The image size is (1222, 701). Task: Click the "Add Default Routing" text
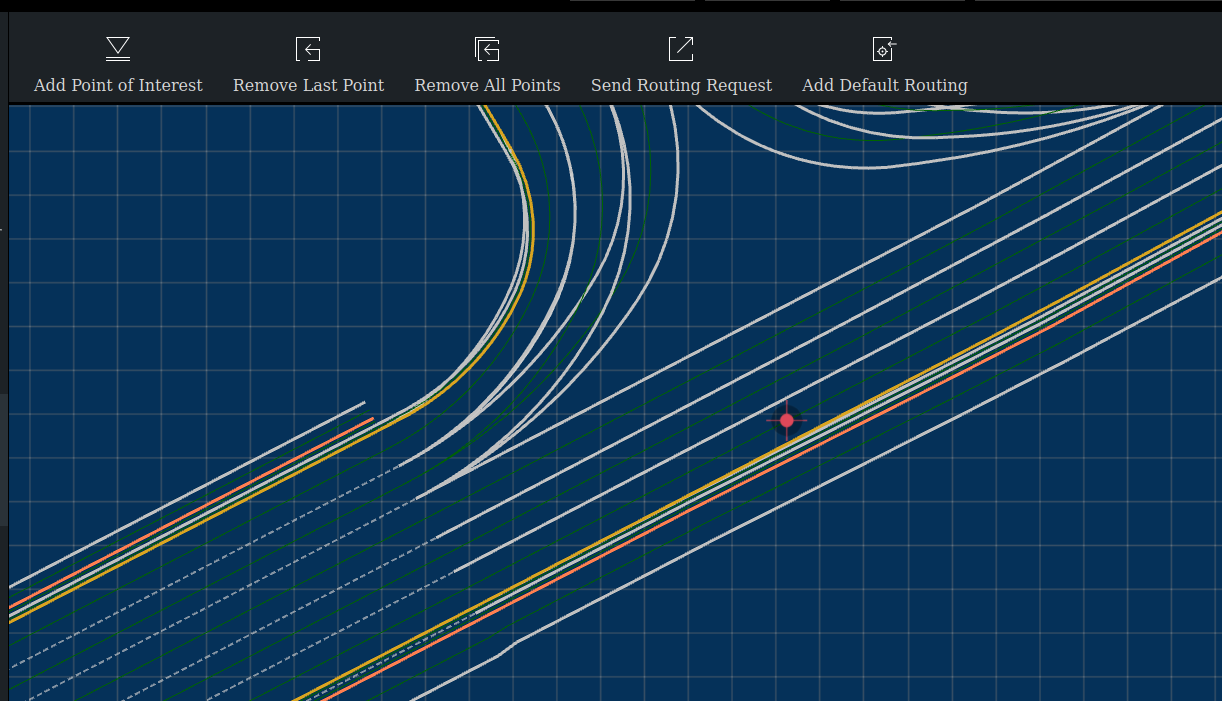[884, 85]
